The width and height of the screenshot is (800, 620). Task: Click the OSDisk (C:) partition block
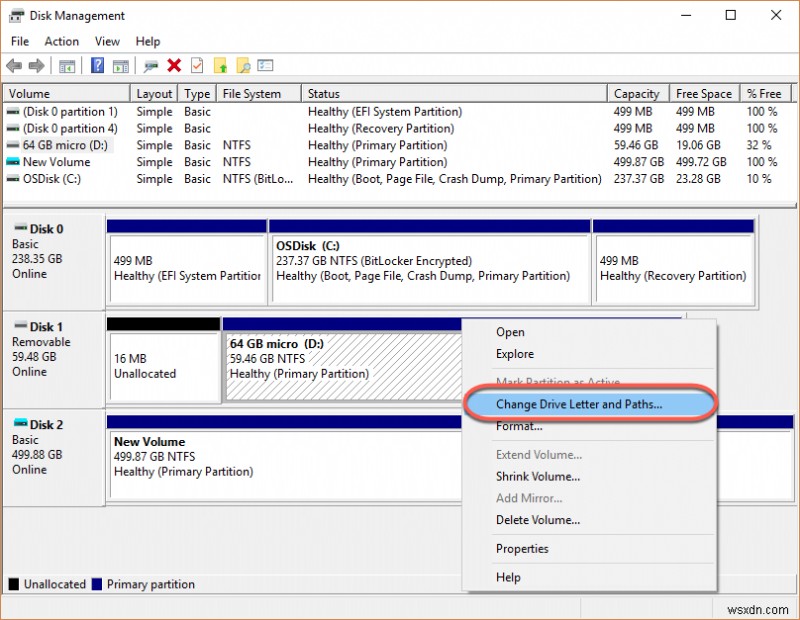pyautogui.click(x=430, y=263)
